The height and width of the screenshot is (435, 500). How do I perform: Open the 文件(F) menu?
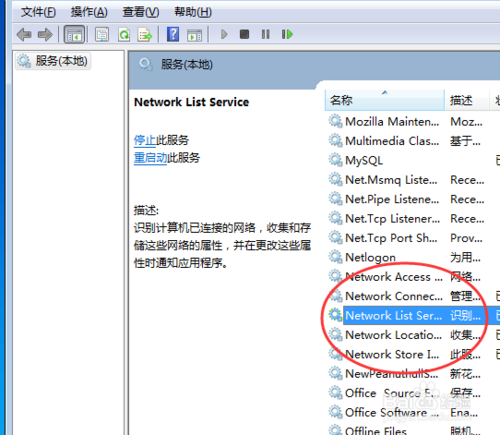(38, 12)
